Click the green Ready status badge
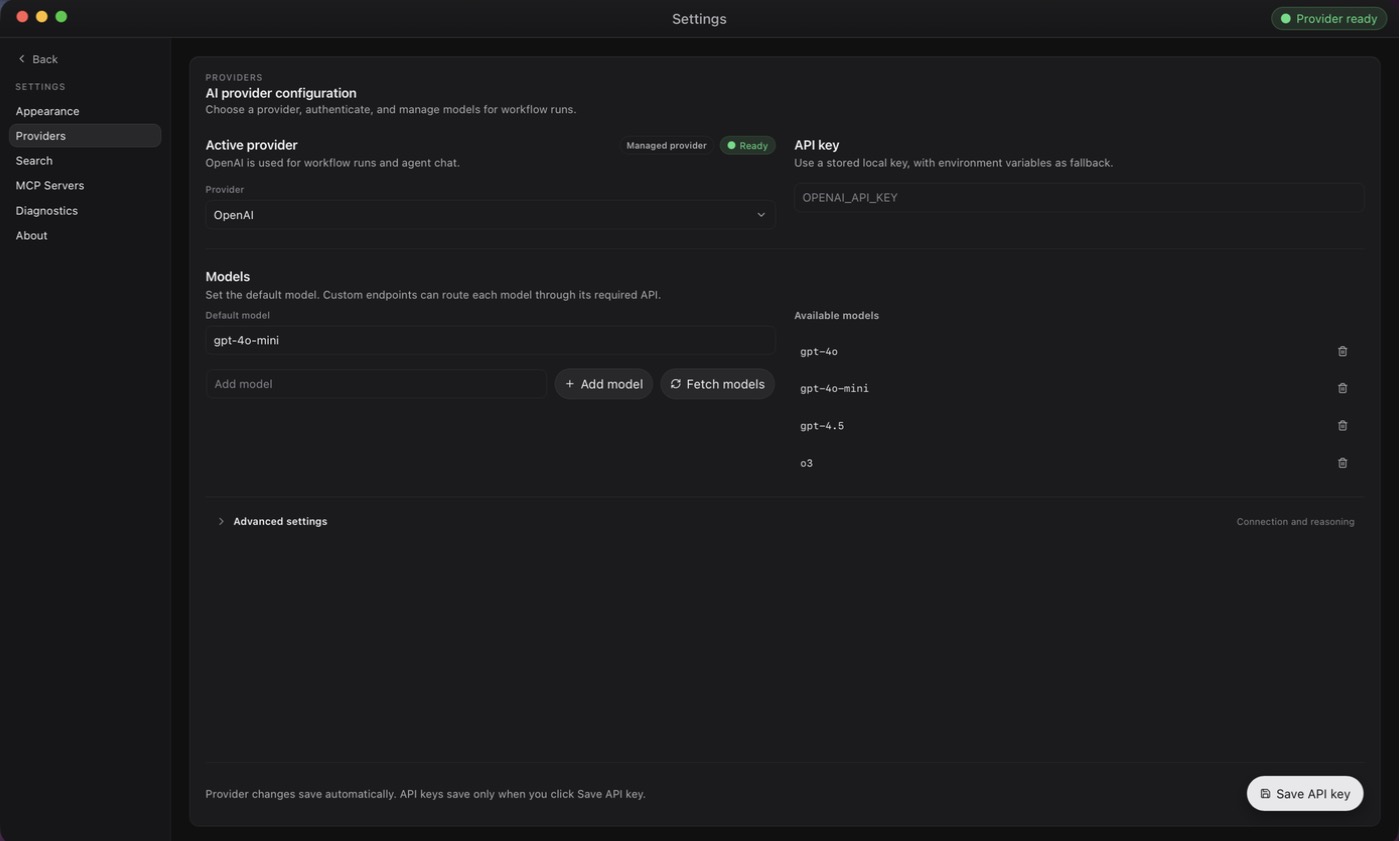Image resolution: width=1400 pixels, height=841 pixels. tap(747, 146)
